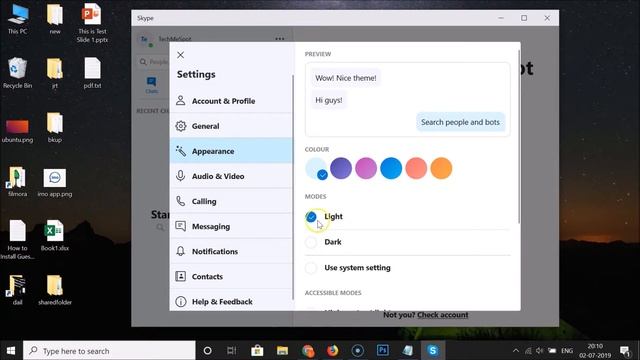This screenshot has height=360, width=640.
Task: Click the 'Hi guys!' preview message
Action: coord(329,100)
